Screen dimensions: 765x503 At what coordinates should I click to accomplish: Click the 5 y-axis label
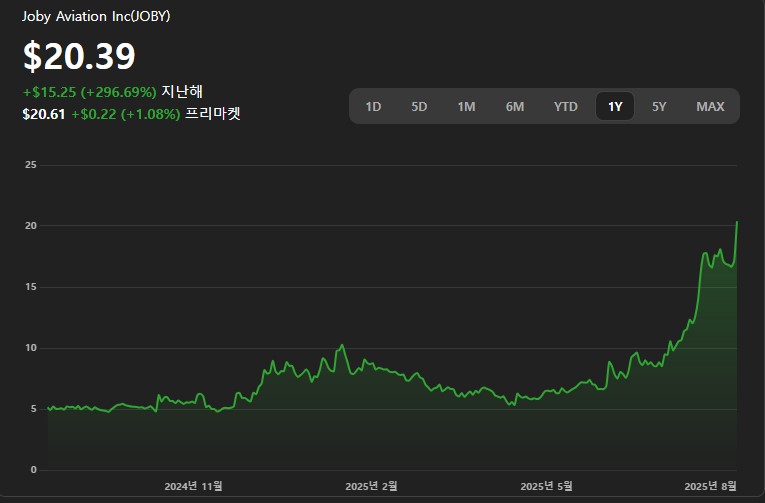34,409
